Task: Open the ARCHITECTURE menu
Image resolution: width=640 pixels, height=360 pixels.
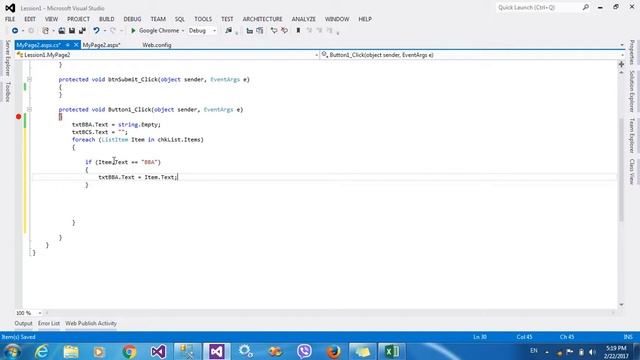Action: pyautogui.click(x=262, y=19)
